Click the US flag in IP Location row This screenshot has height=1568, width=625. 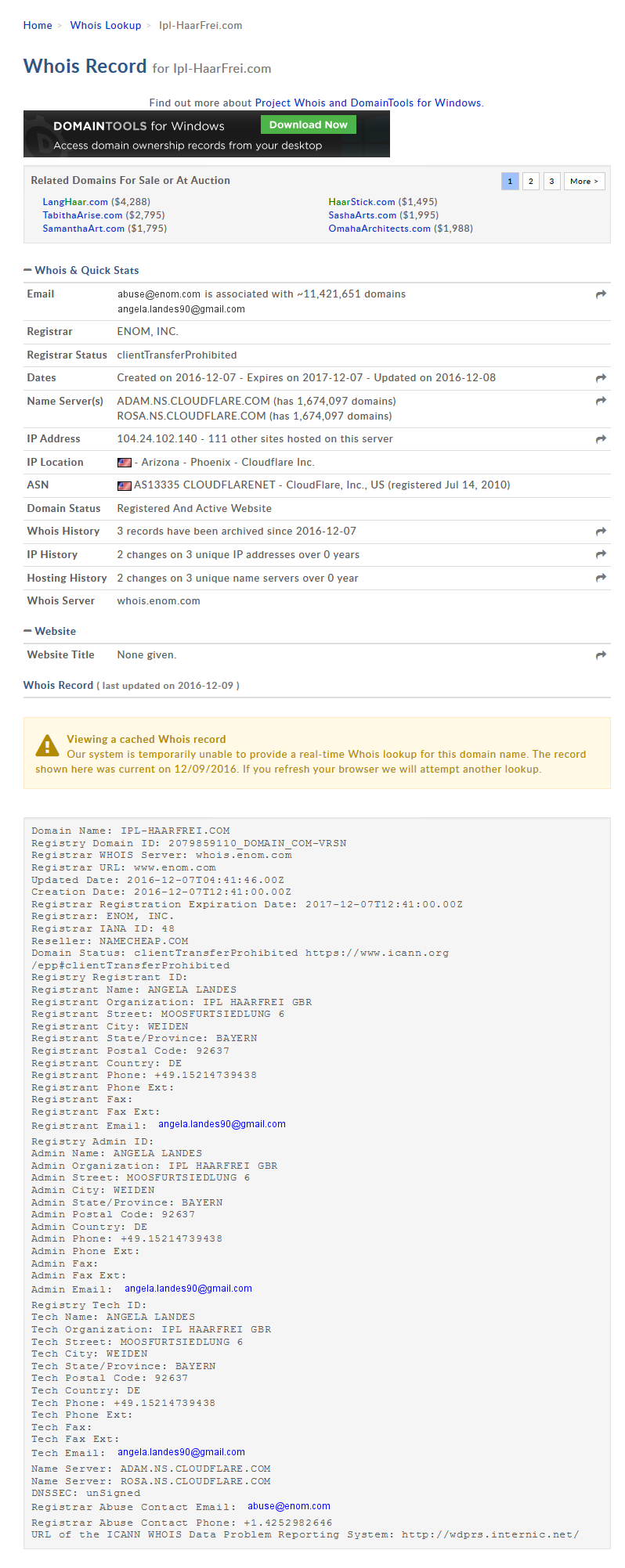[x=125, y=463]
